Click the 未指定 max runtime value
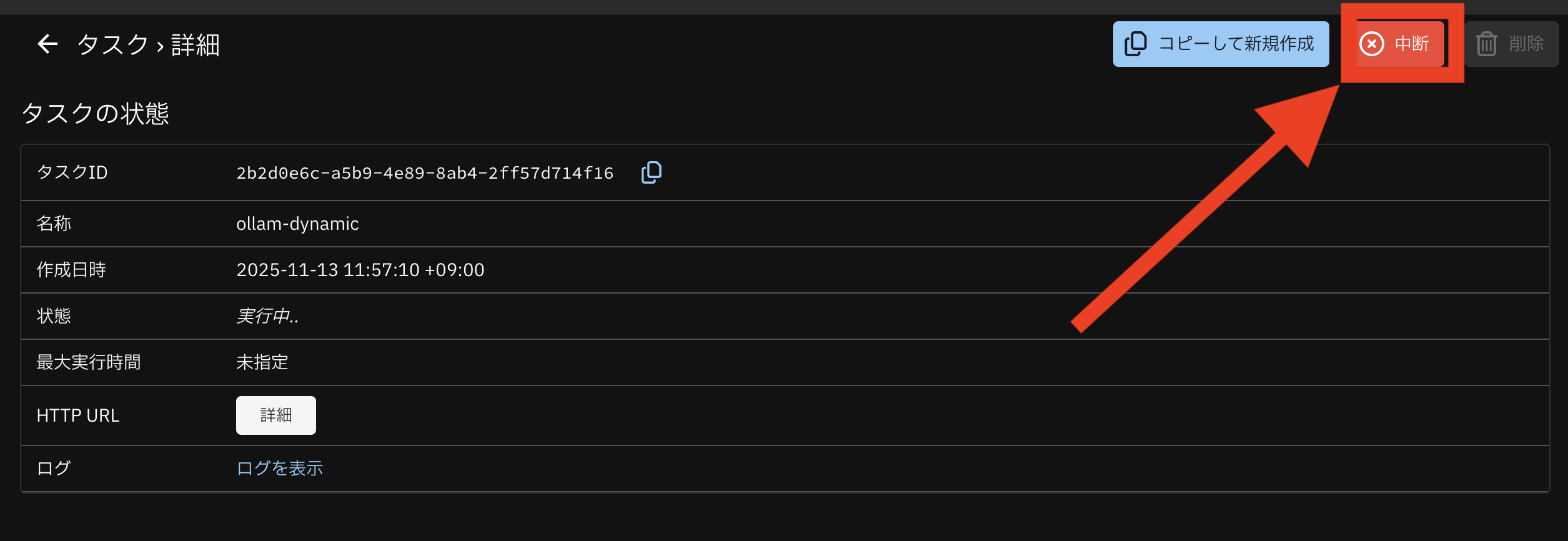 [262, 362]
